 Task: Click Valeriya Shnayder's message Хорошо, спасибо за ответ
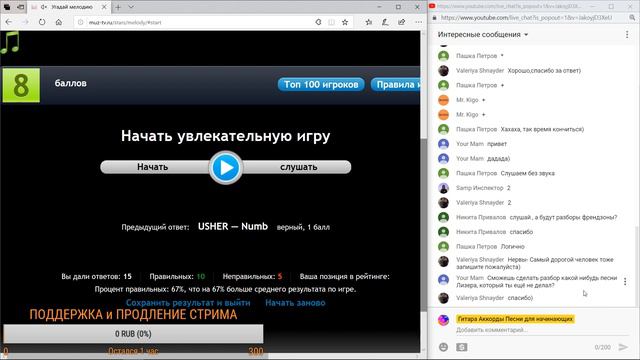pos(544,70)
